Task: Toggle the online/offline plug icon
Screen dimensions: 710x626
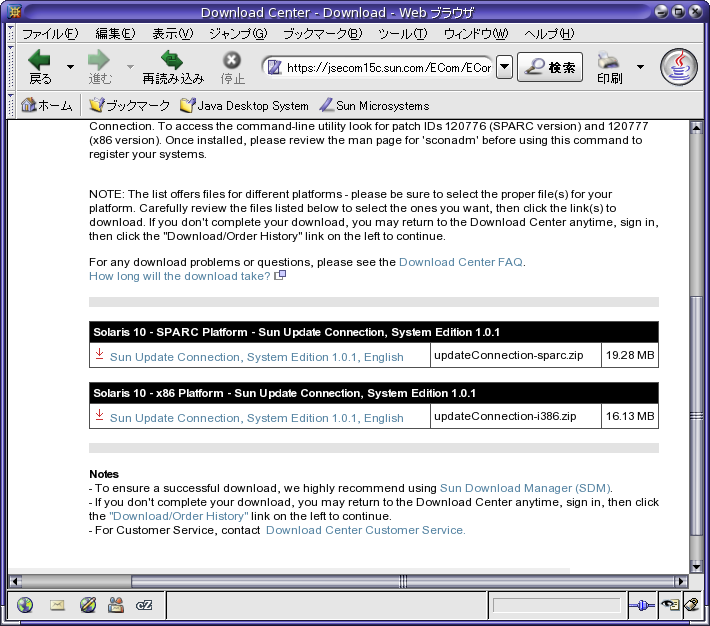Action: pyautogui.click(x=642, y=605)
